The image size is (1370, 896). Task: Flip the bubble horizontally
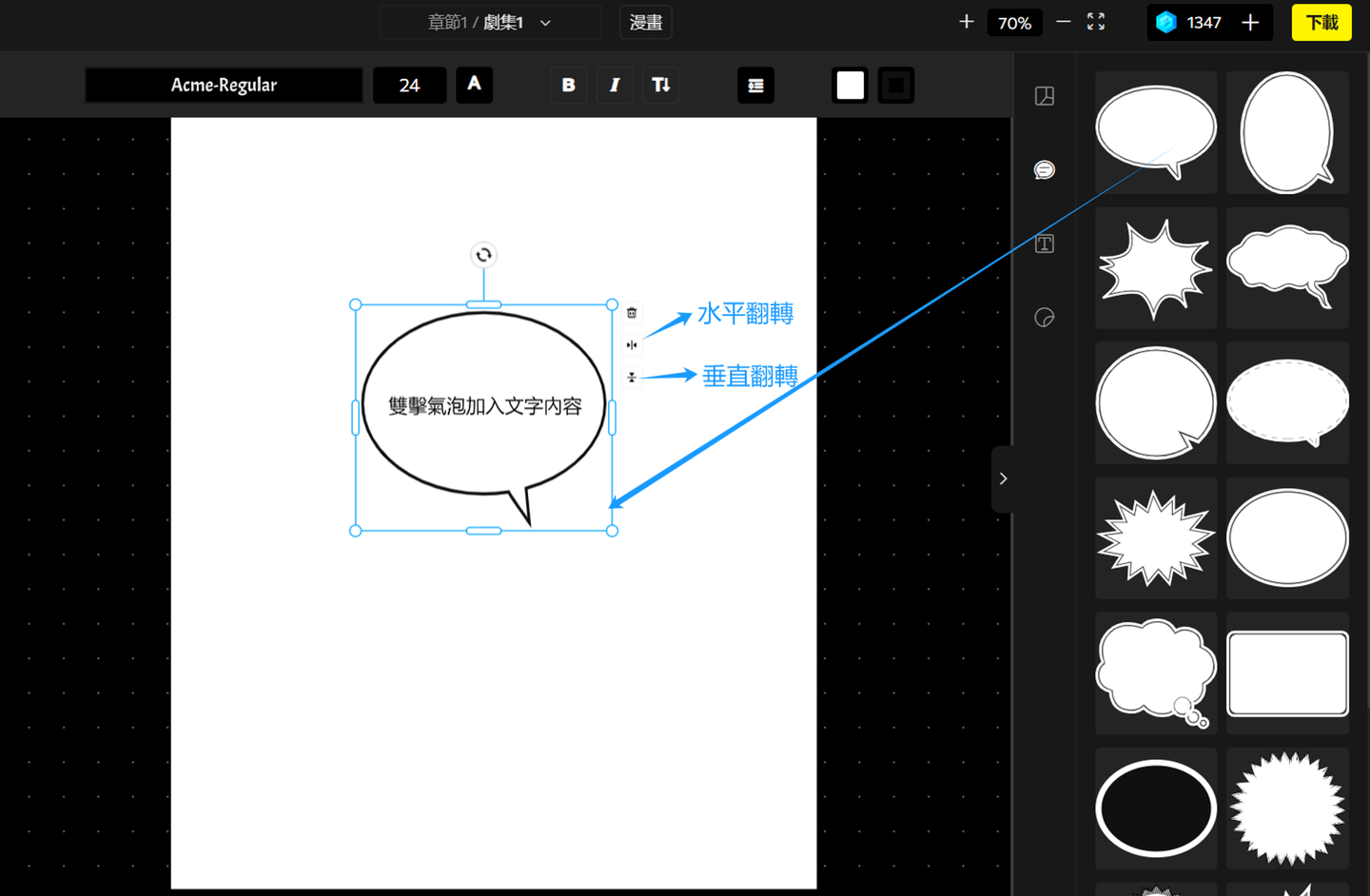point(632,345)
